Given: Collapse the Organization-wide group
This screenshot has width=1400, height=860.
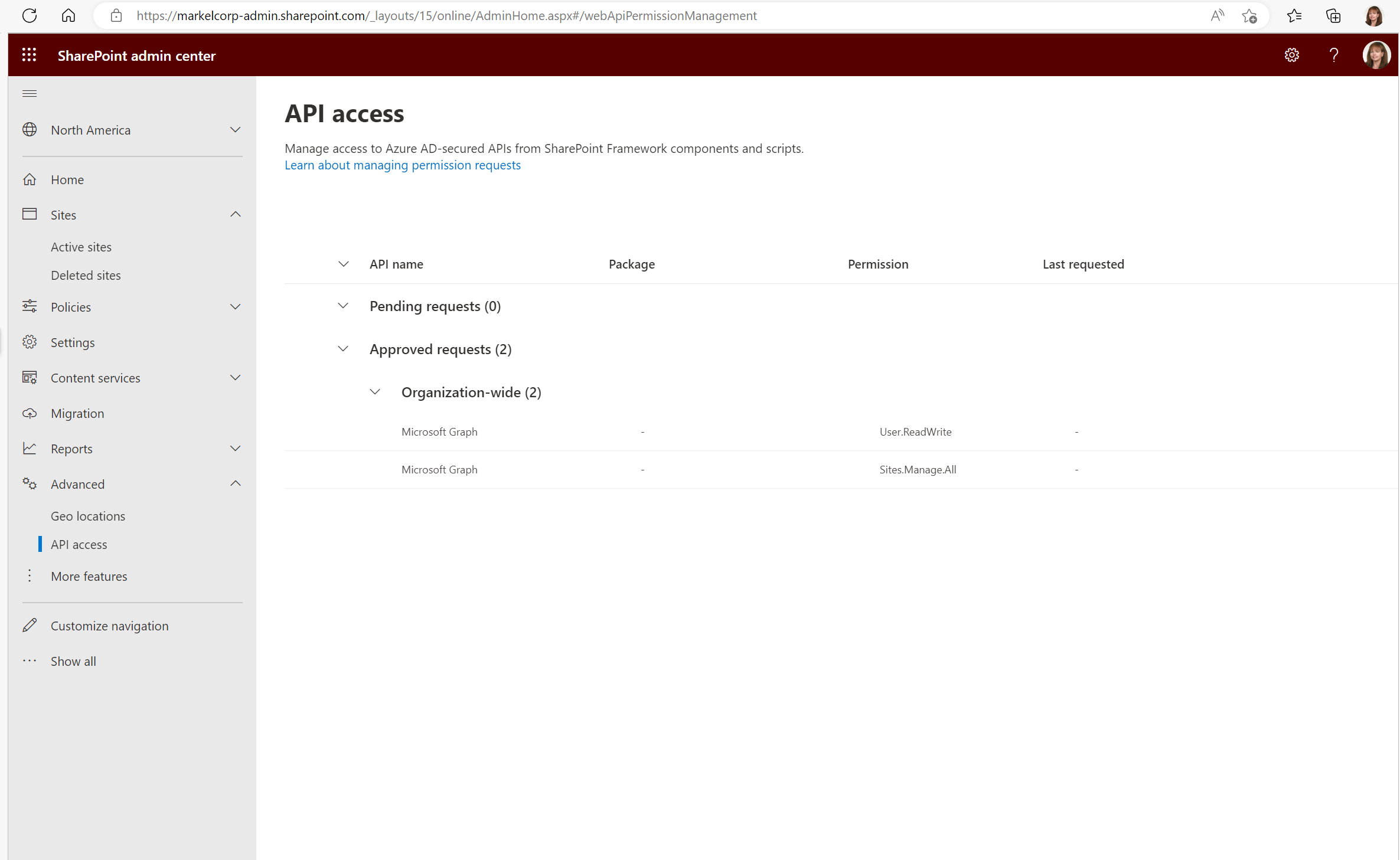Looking at the screenshot, I should (375, 391).
